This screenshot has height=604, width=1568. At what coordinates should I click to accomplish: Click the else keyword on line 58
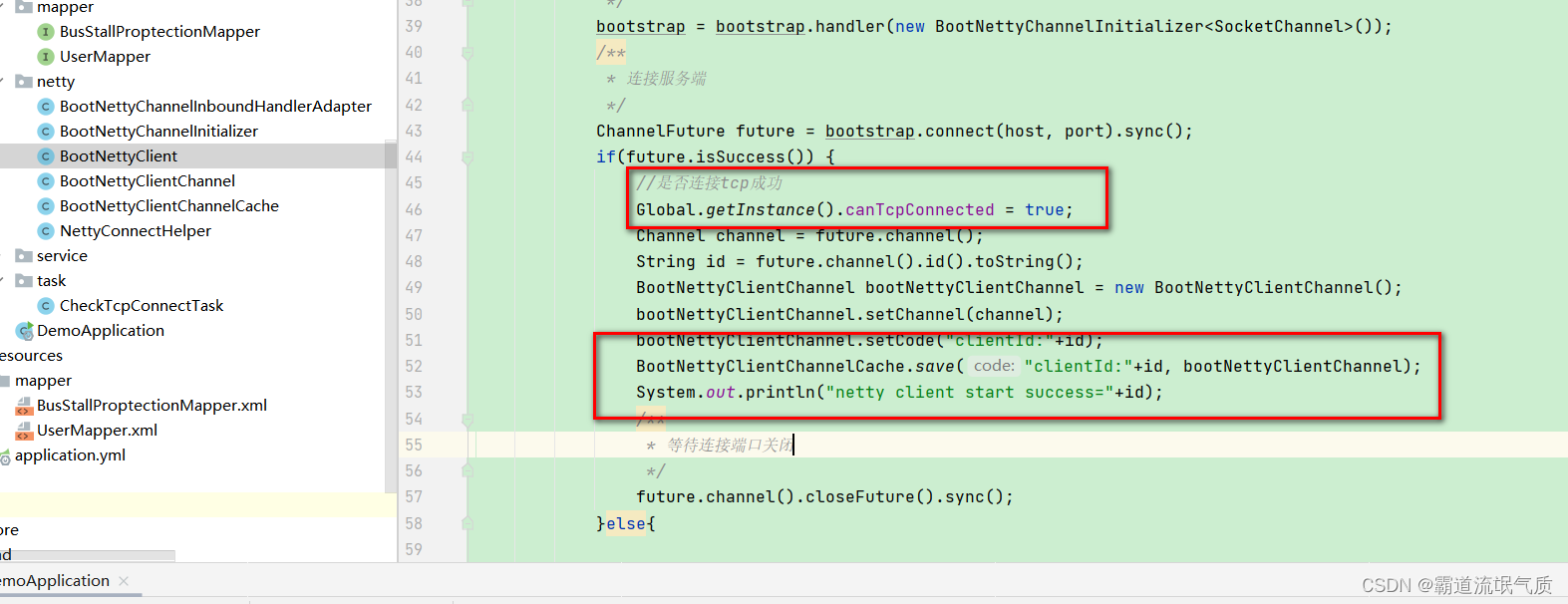point(626,524)
